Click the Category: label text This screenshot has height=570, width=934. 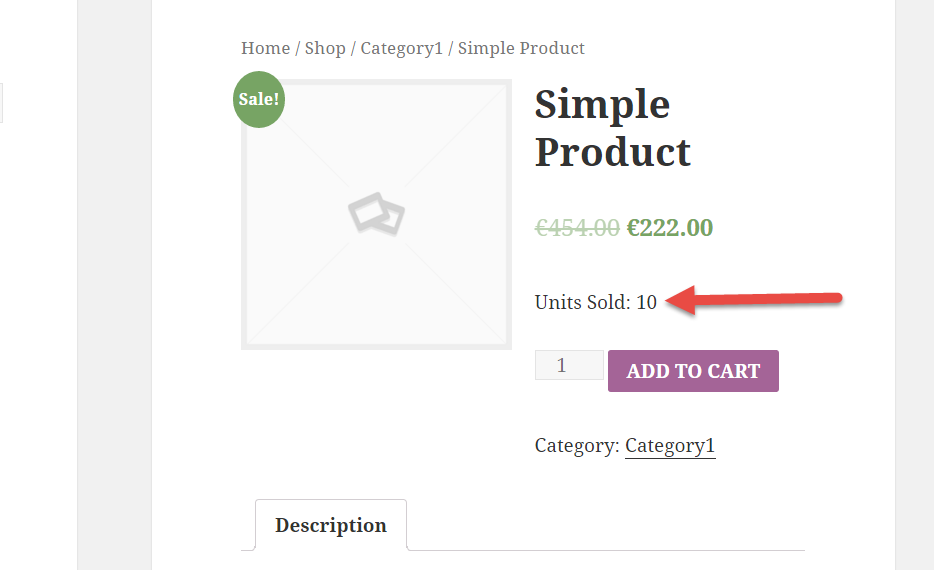click(577, 446)
